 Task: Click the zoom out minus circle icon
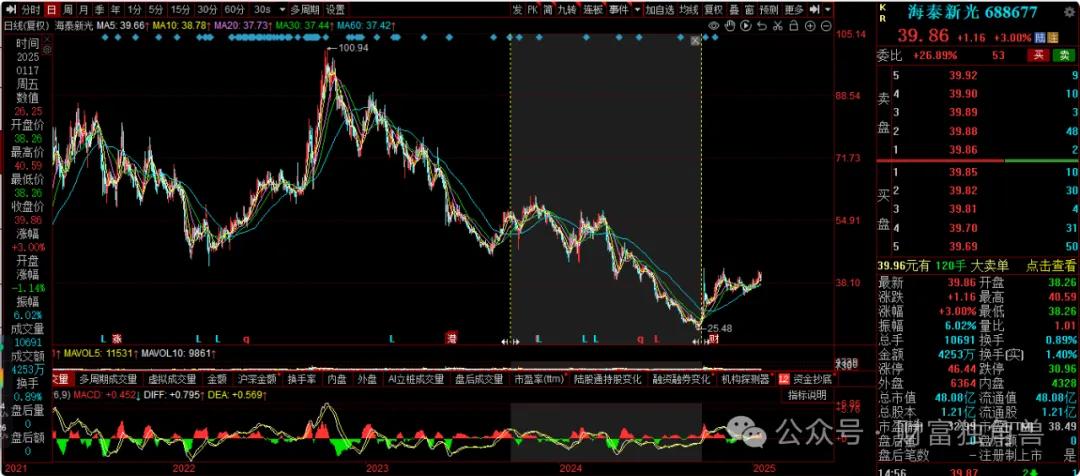824,25
